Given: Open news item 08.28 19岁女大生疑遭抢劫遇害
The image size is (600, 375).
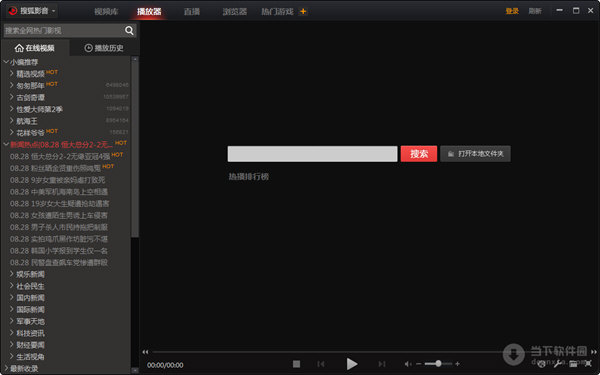Looking at the screenshot, I should (59, 204).
